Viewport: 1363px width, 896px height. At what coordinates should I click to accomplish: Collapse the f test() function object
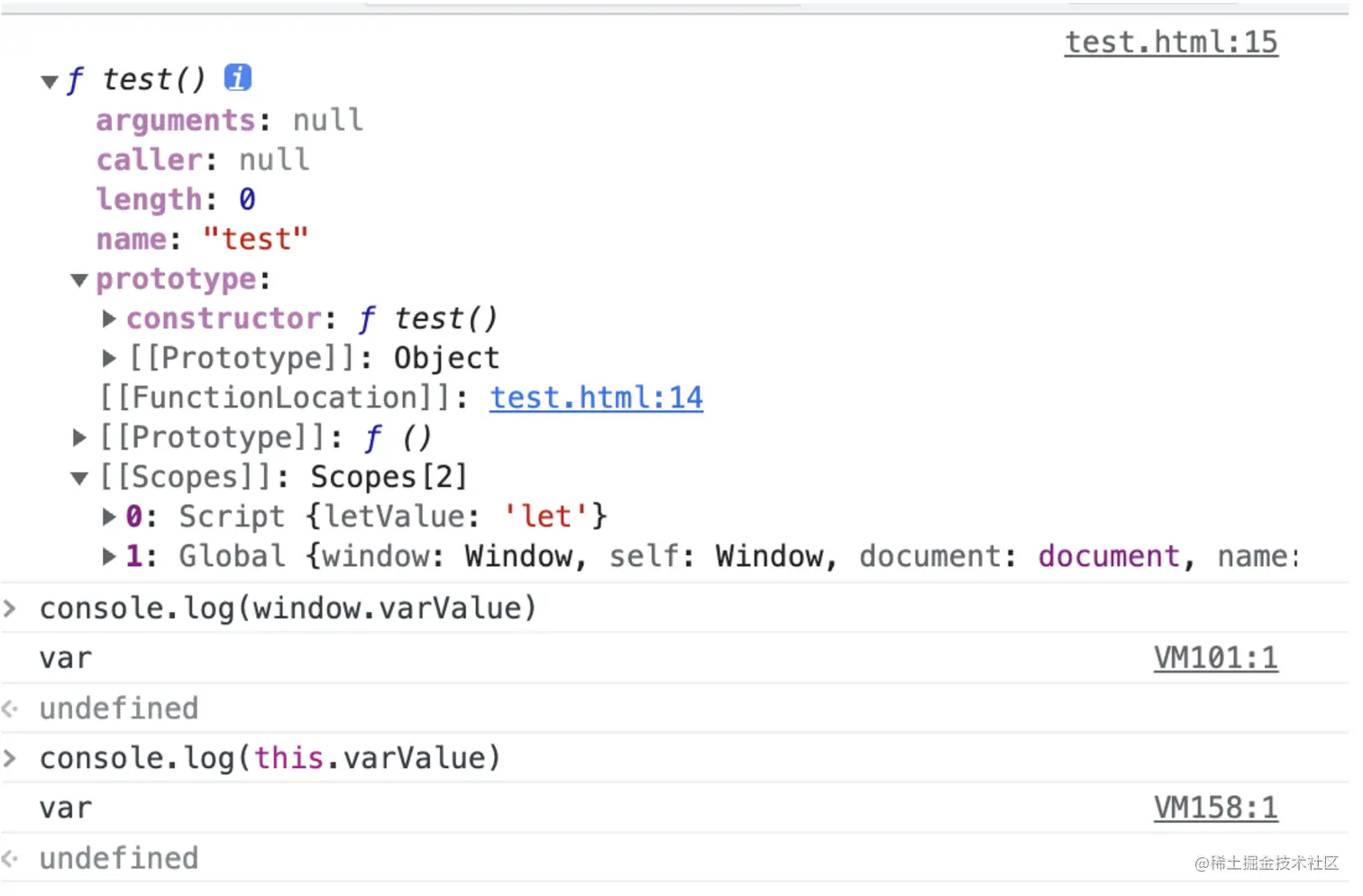coord(50,82)
